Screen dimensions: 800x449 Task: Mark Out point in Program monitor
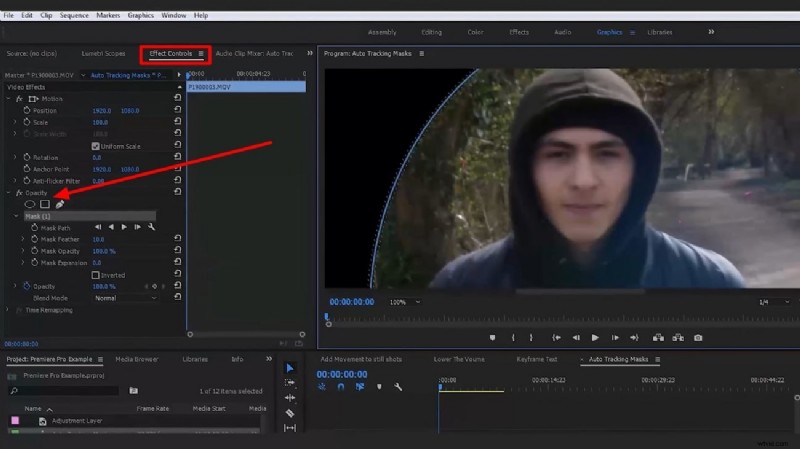click(x=531, y=338)
